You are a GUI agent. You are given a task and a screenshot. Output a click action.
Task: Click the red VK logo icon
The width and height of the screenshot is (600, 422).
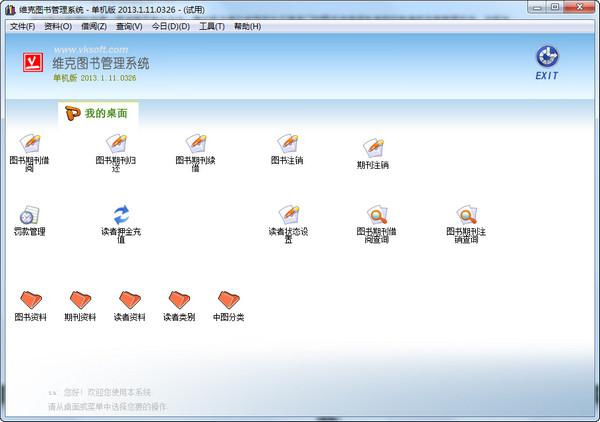[33, 62]
